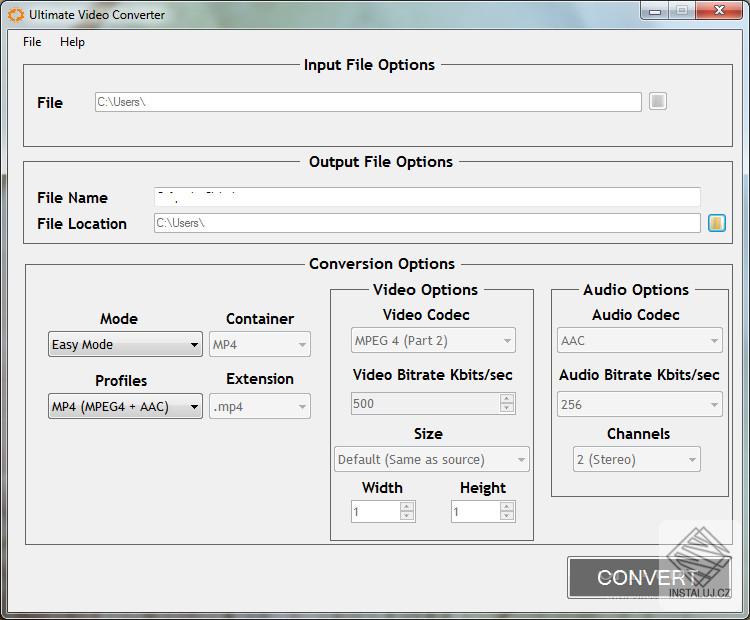This screenshot has height=620, width=750.
Task: Click the 'Video Options' group heading
Action: click(425, 289)
